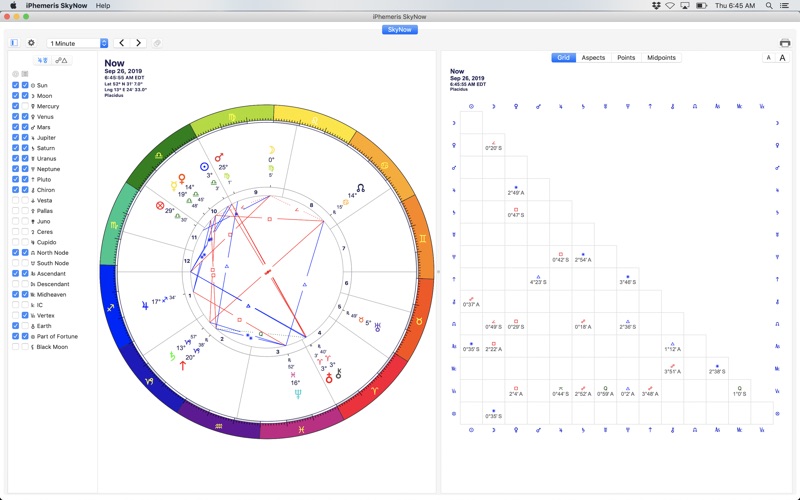Enable the left checkbox for Black Moon
This screenshot has width=800, height=500.
point(15,346)
